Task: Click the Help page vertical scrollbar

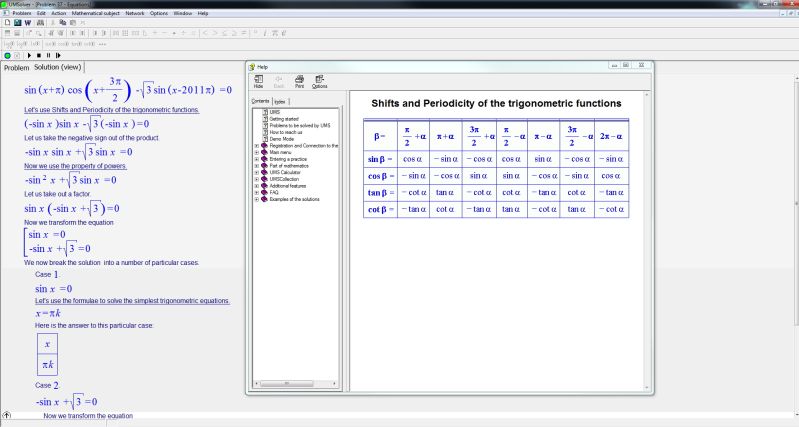Action: coord(647,242)
